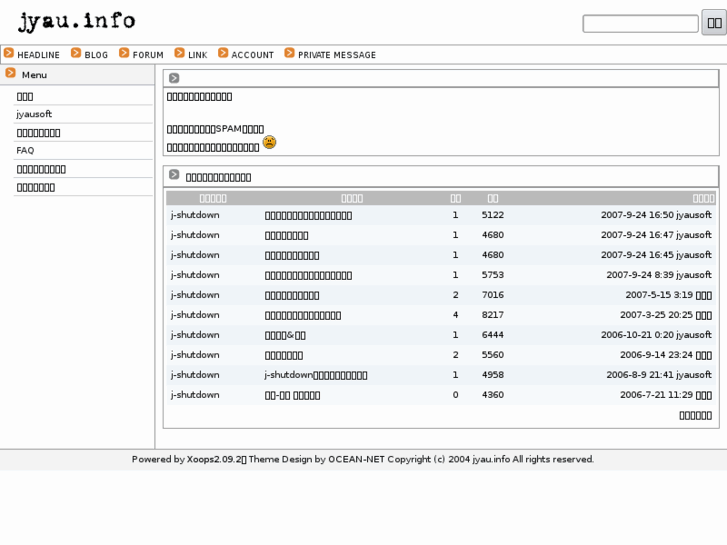Open the topic with 5753 views

click(x=308, y=275)
